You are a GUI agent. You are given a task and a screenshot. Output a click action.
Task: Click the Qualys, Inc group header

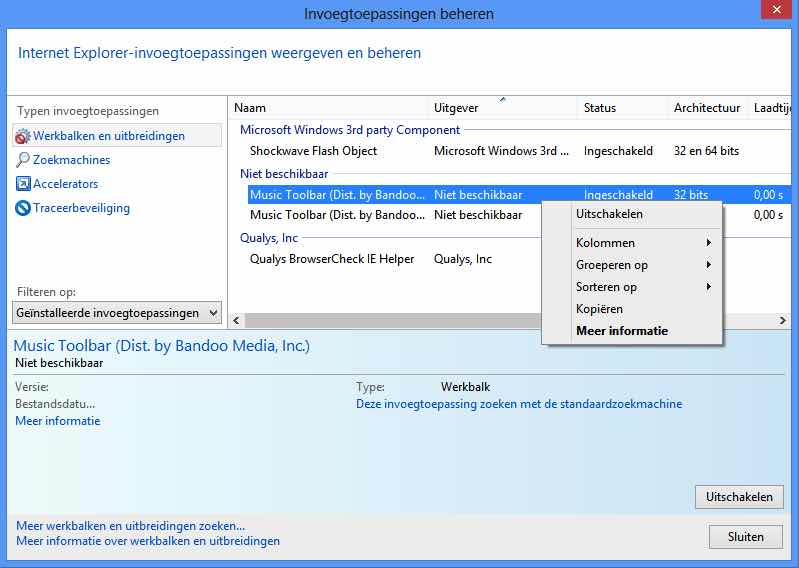(269, 238)
